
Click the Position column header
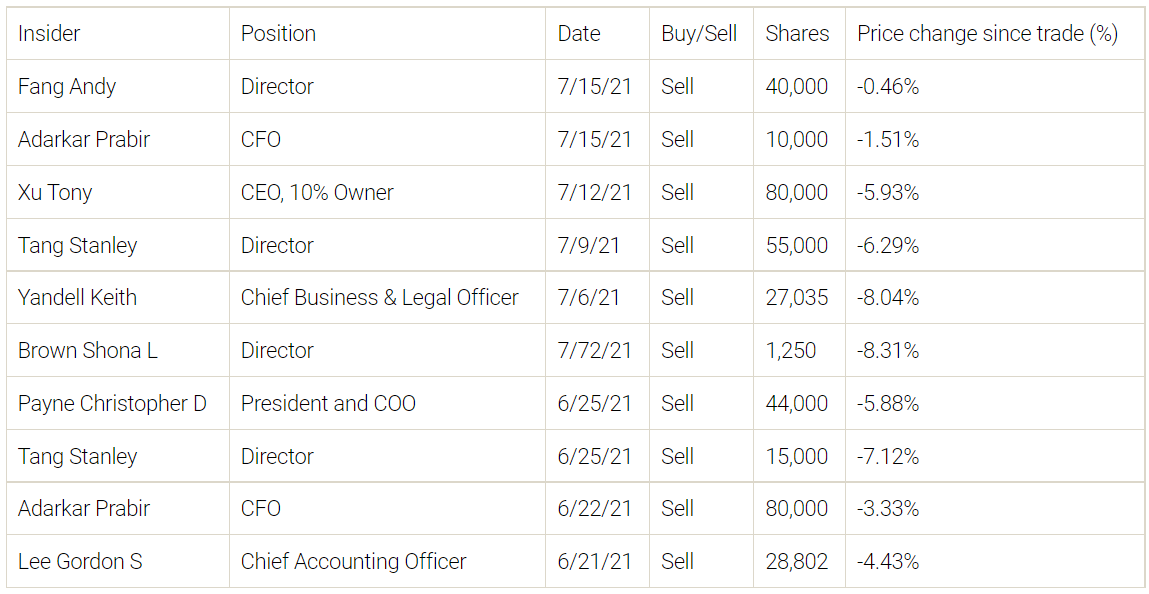(x=278, y=34)
